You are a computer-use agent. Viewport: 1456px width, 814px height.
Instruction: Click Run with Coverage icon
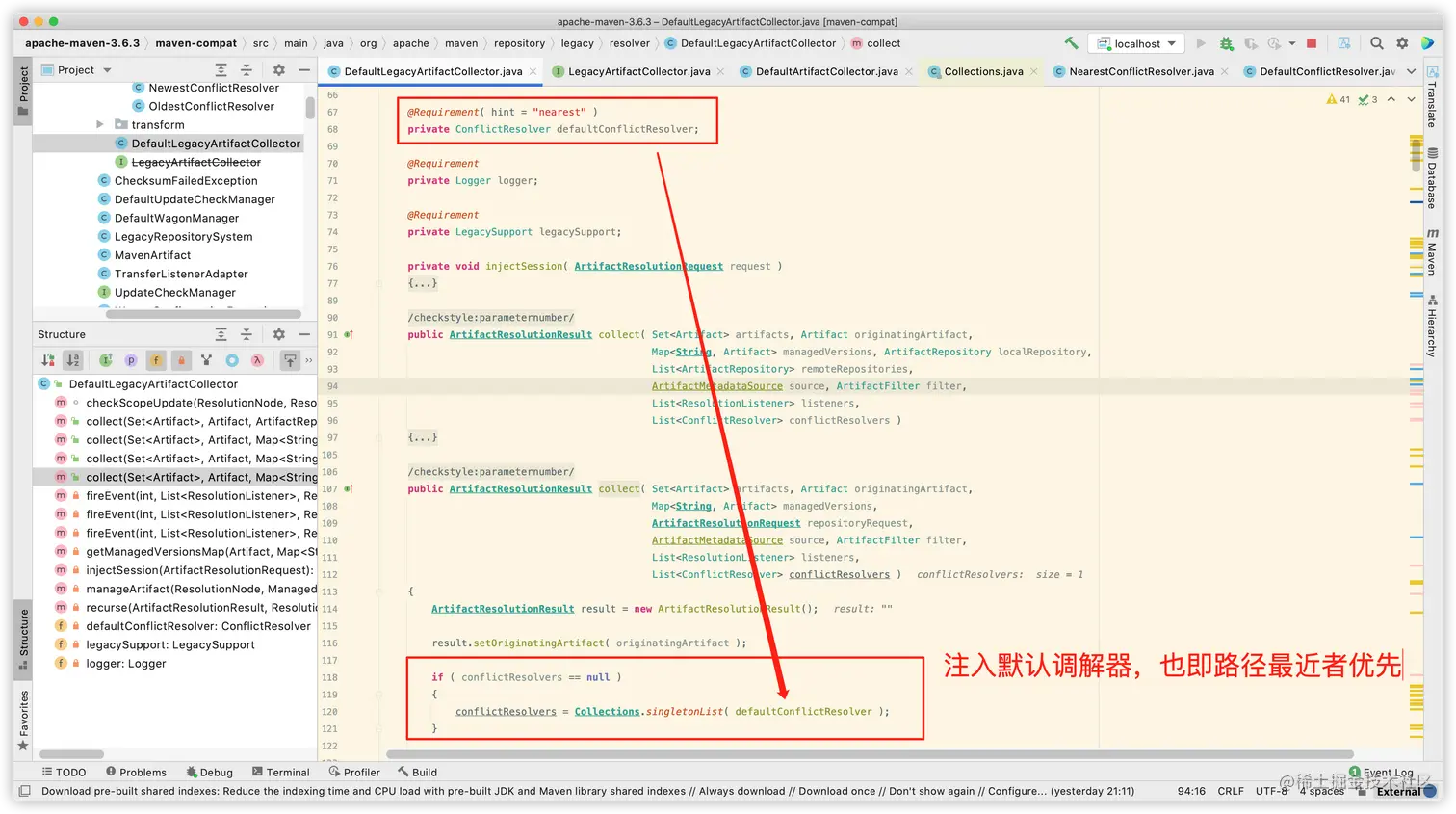pos(1251,43)
